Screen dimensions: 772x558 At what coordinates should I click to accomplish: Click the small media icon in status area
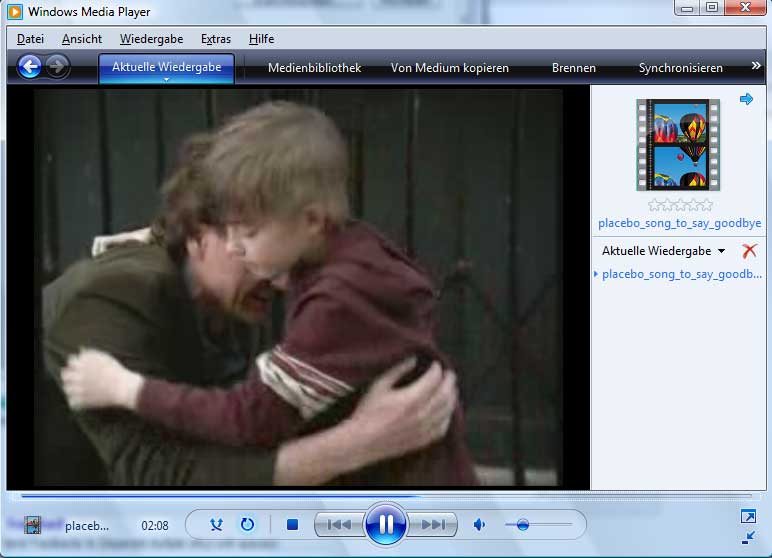click(33, 525)
